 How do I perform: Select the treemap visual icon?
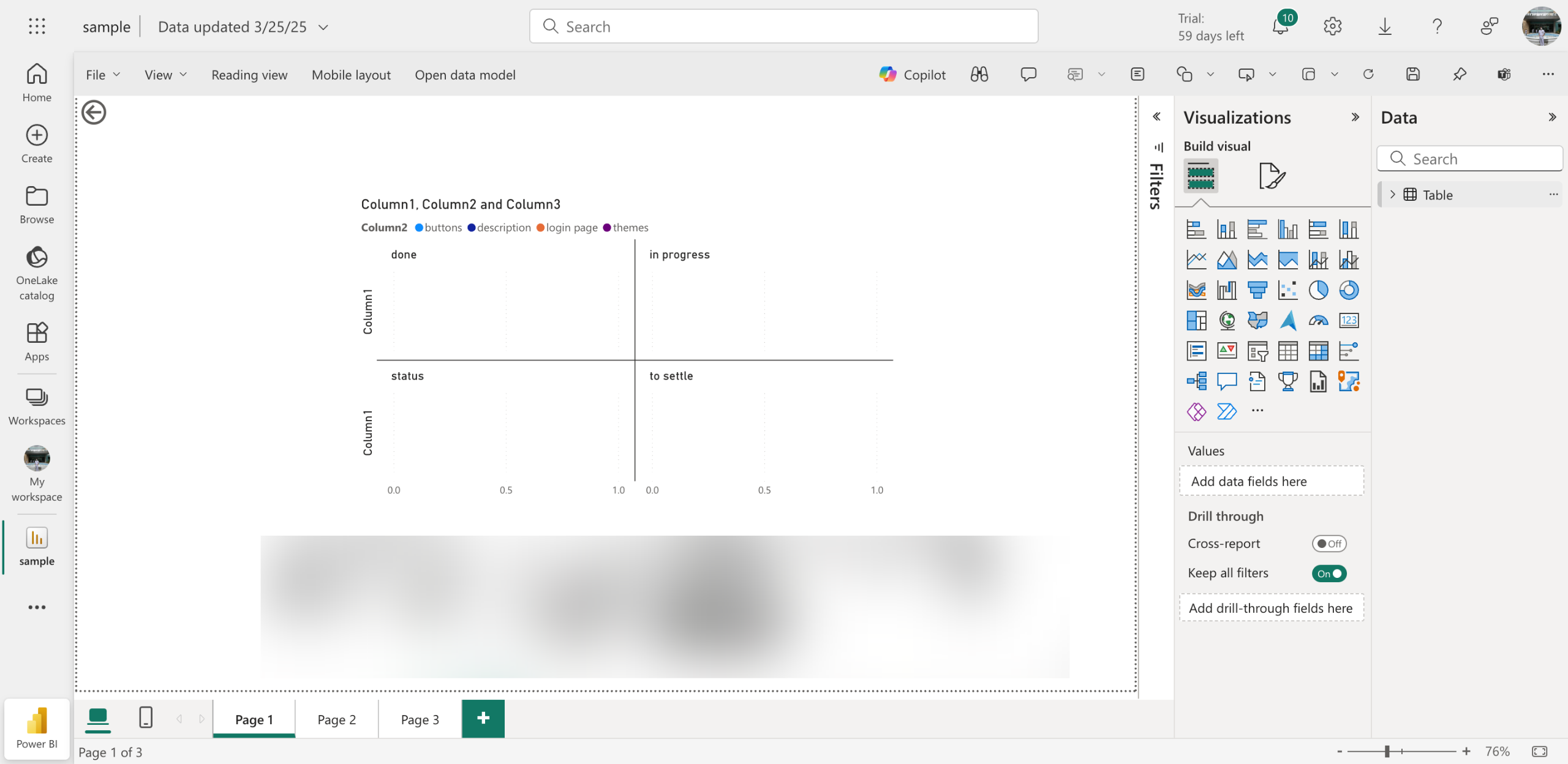[x=1196, y=320]
